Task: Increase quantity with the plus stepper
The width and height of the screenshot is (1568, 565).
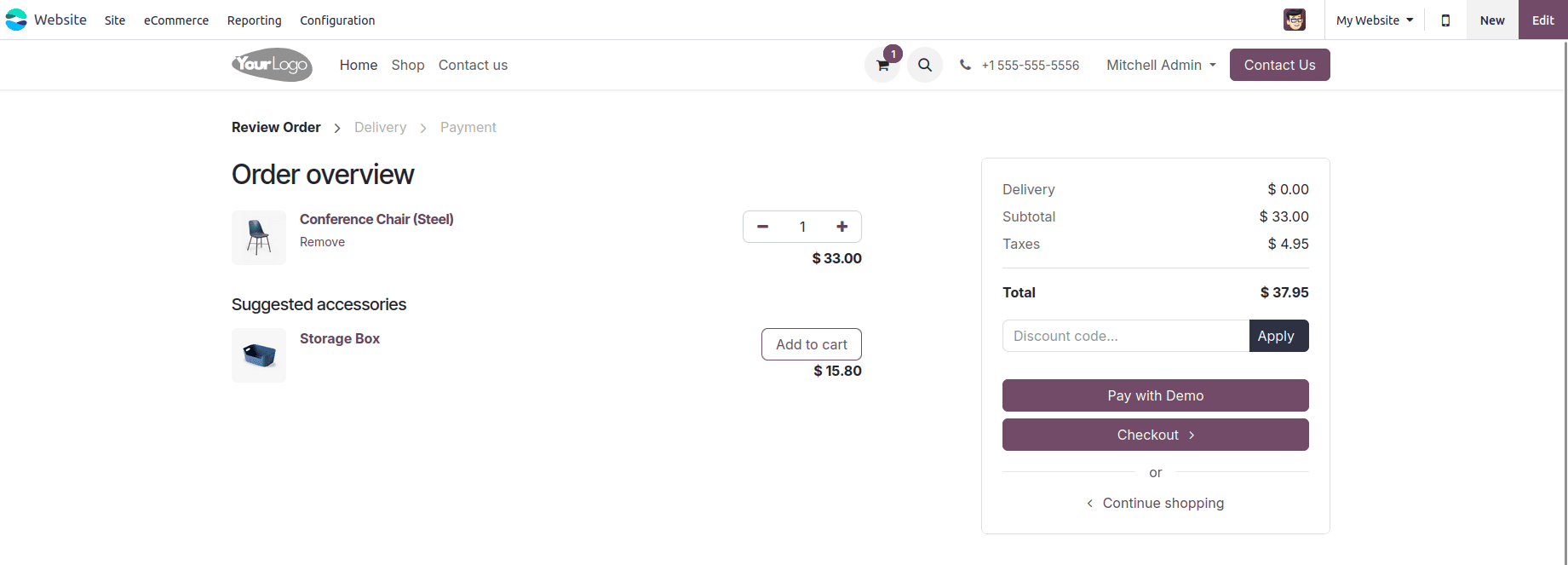Action: [x=841, y=227]
